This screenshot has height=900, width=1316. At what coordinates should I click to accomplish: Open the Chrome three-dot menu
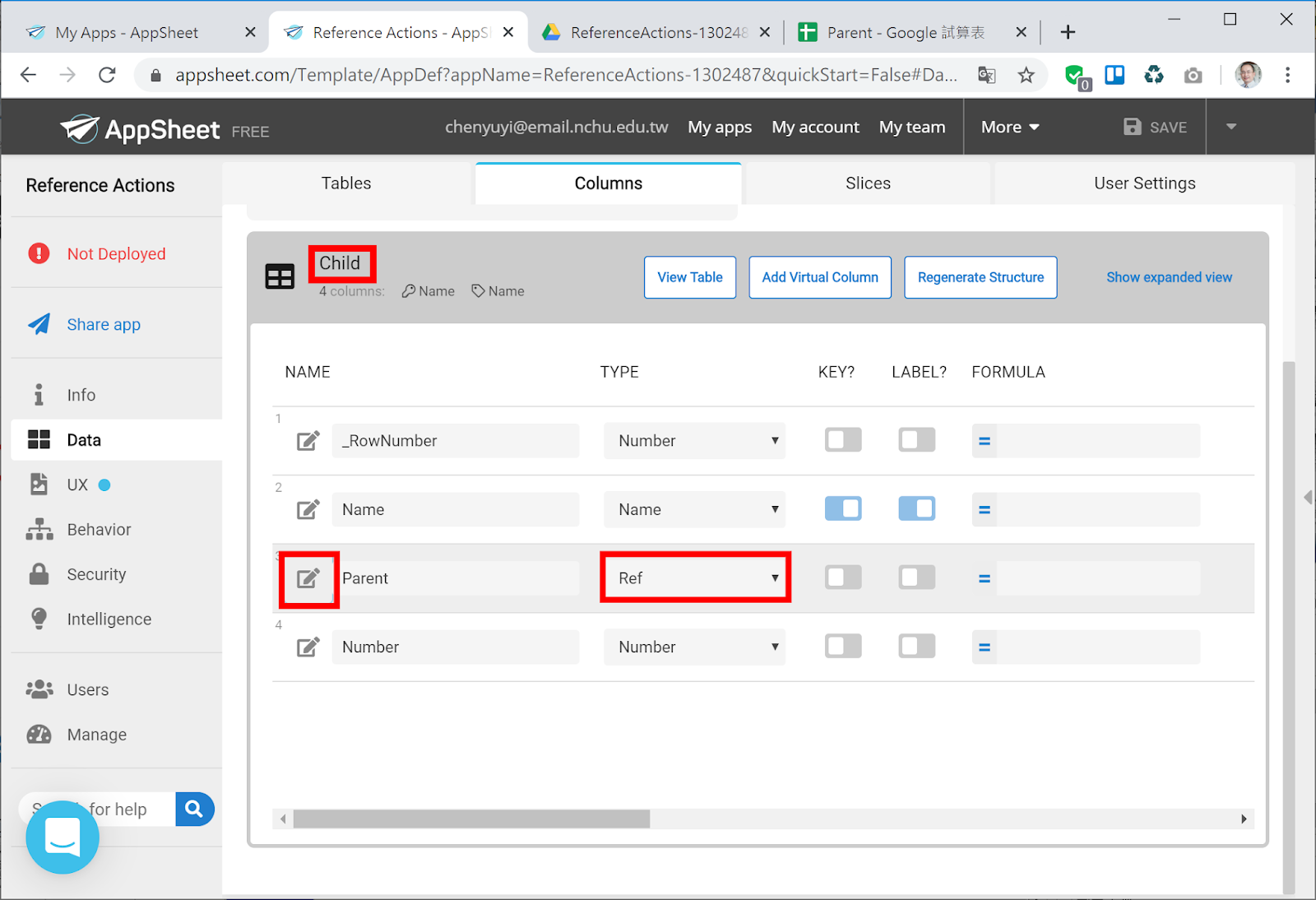[x=1288, y=76]
